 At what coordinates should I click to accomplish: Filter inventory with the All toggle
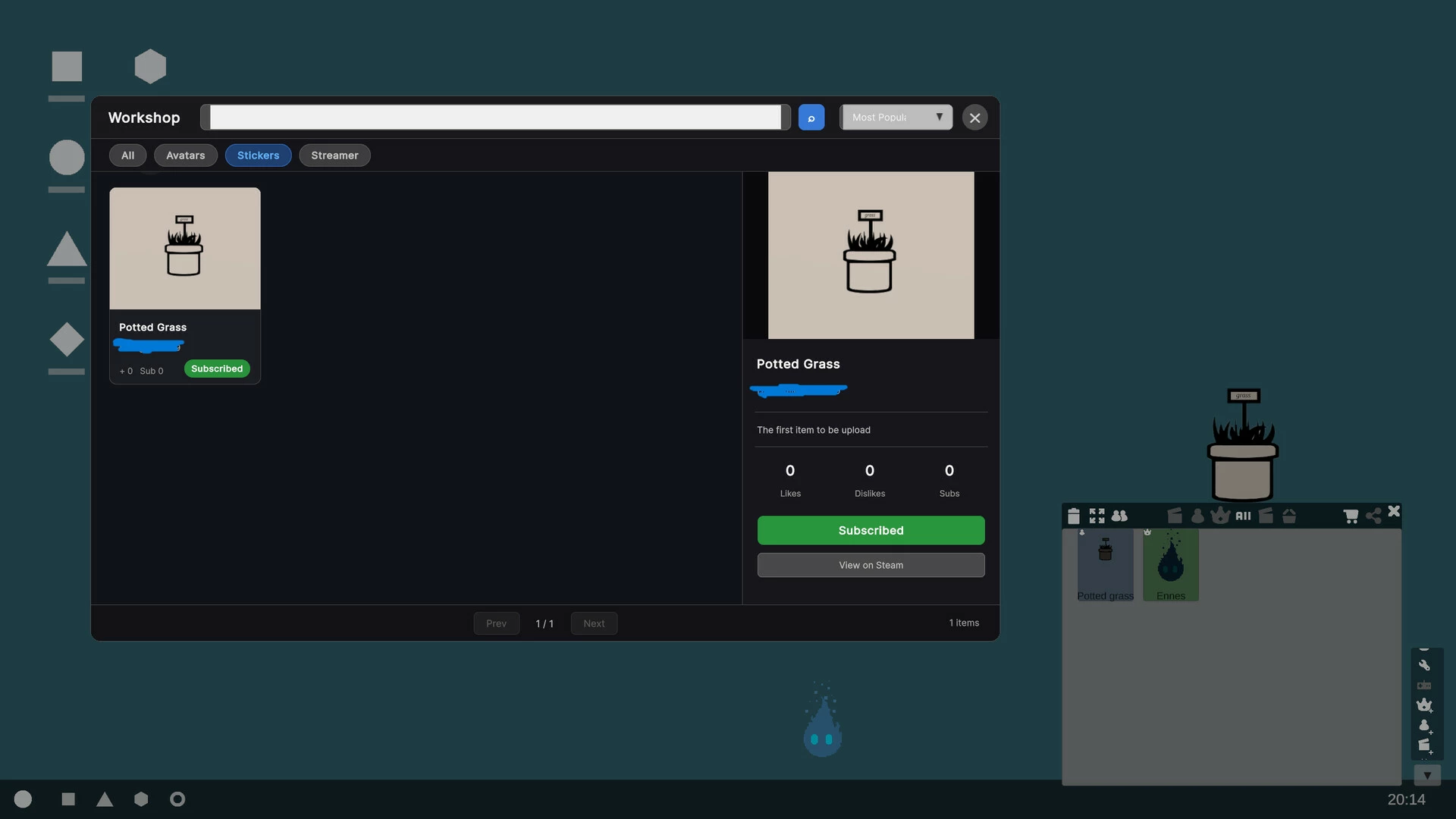click(1243, 516)
